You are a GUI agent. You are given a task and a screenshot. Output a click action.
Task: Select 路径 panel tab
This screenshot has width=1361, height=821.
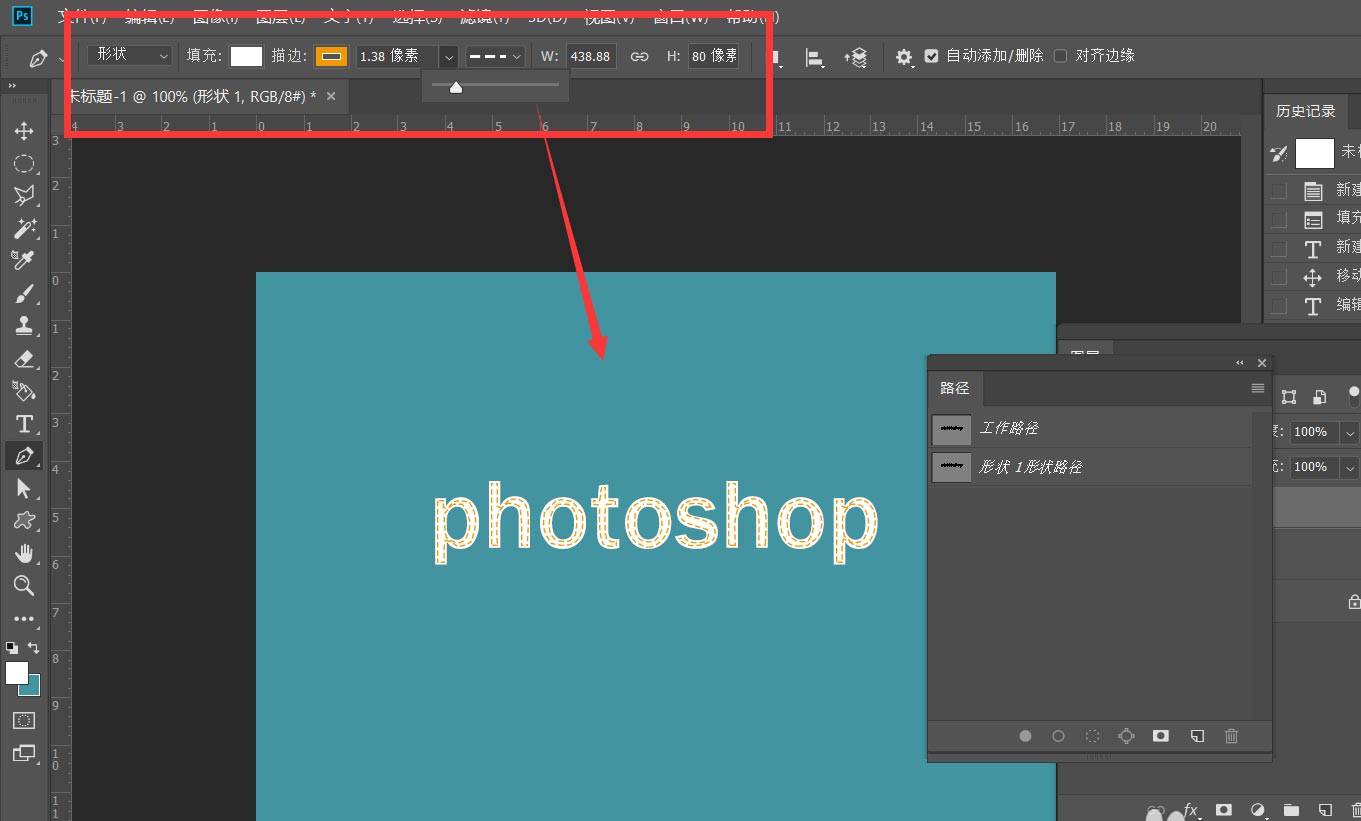(x=955, y=388)
